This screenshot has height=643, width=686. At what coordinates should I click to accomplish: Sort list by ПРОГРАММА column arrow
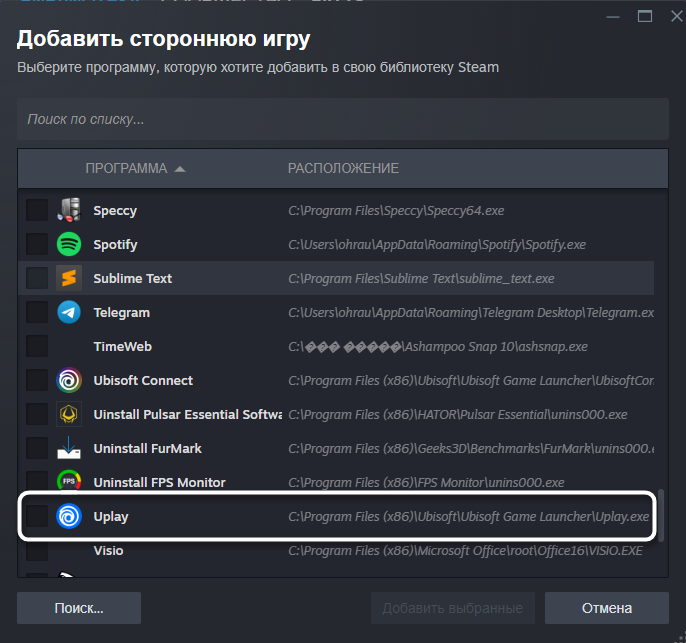(x=180, y=169)
